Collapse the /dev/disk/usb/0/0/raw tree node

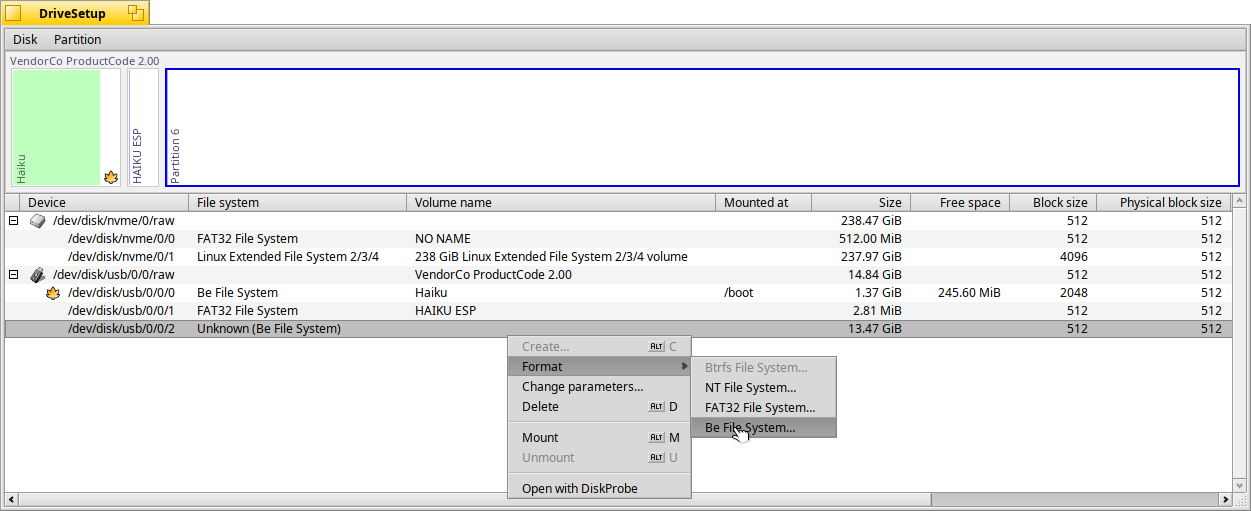pyautogui.click(x=14, y=275)
